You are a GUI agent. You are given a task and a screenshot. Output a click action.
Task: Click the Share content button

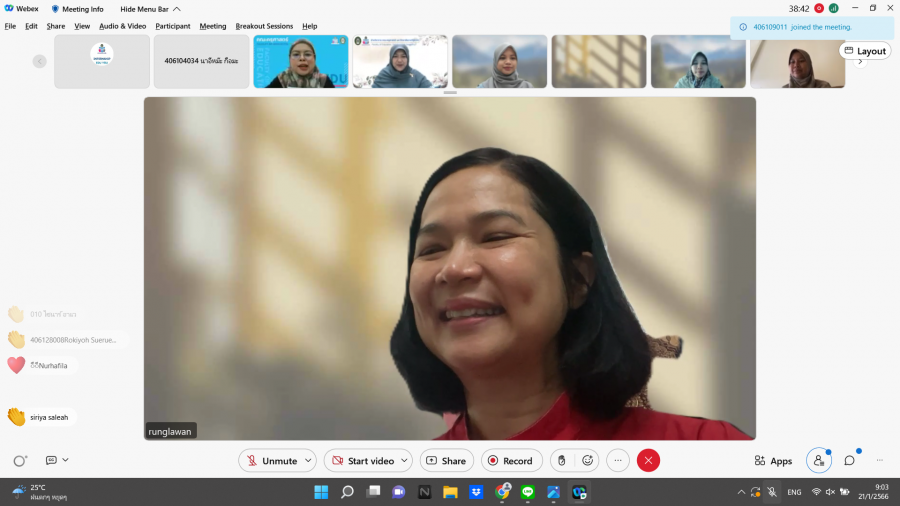point(446,460)
